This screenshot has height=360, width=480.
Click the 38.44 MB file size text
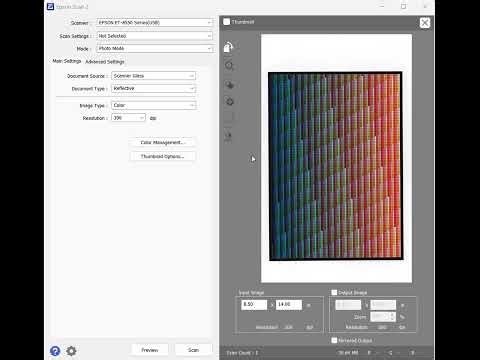click(348, 352)
